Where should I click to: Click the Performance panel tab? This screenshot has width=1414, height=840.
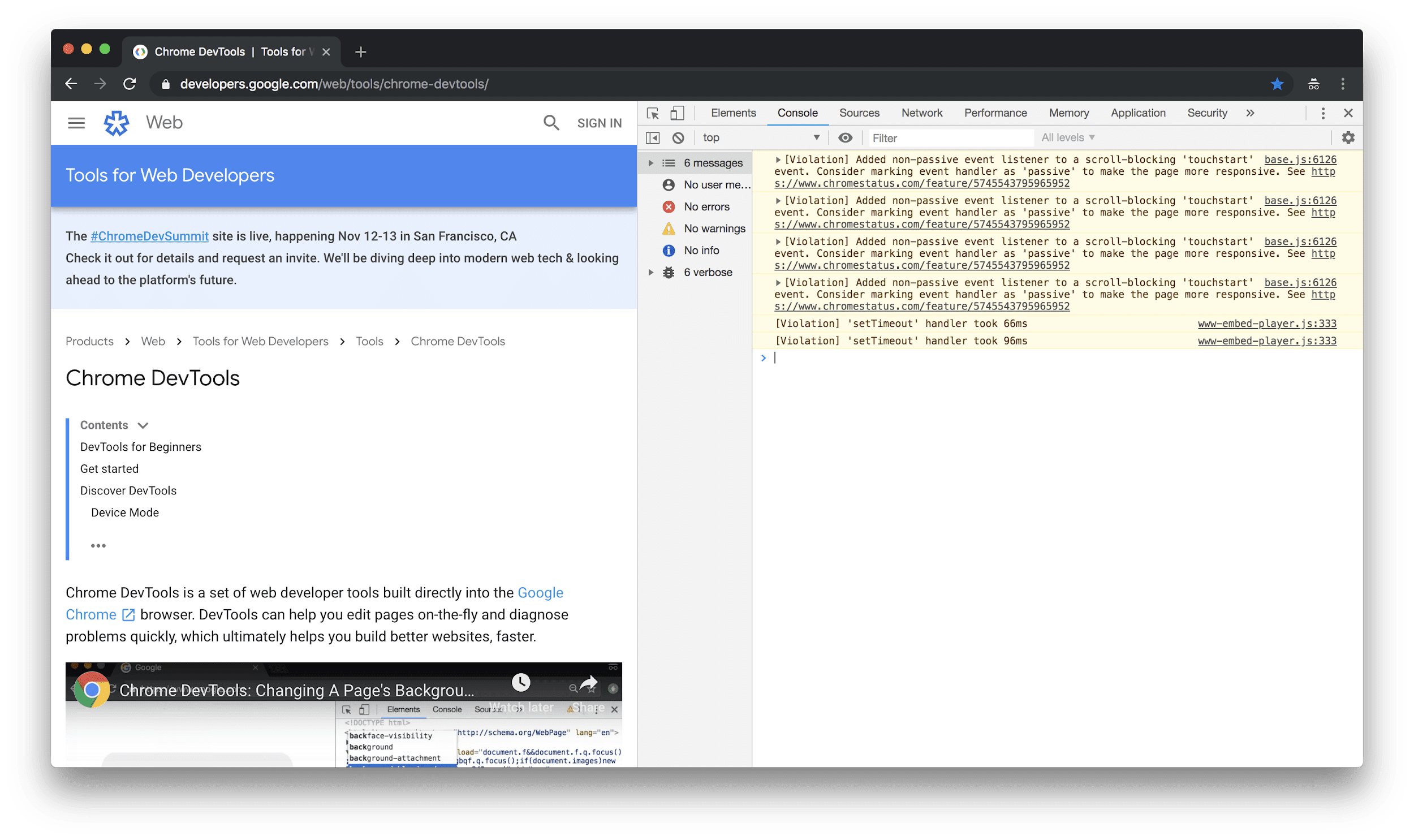[x=995, y=113]
